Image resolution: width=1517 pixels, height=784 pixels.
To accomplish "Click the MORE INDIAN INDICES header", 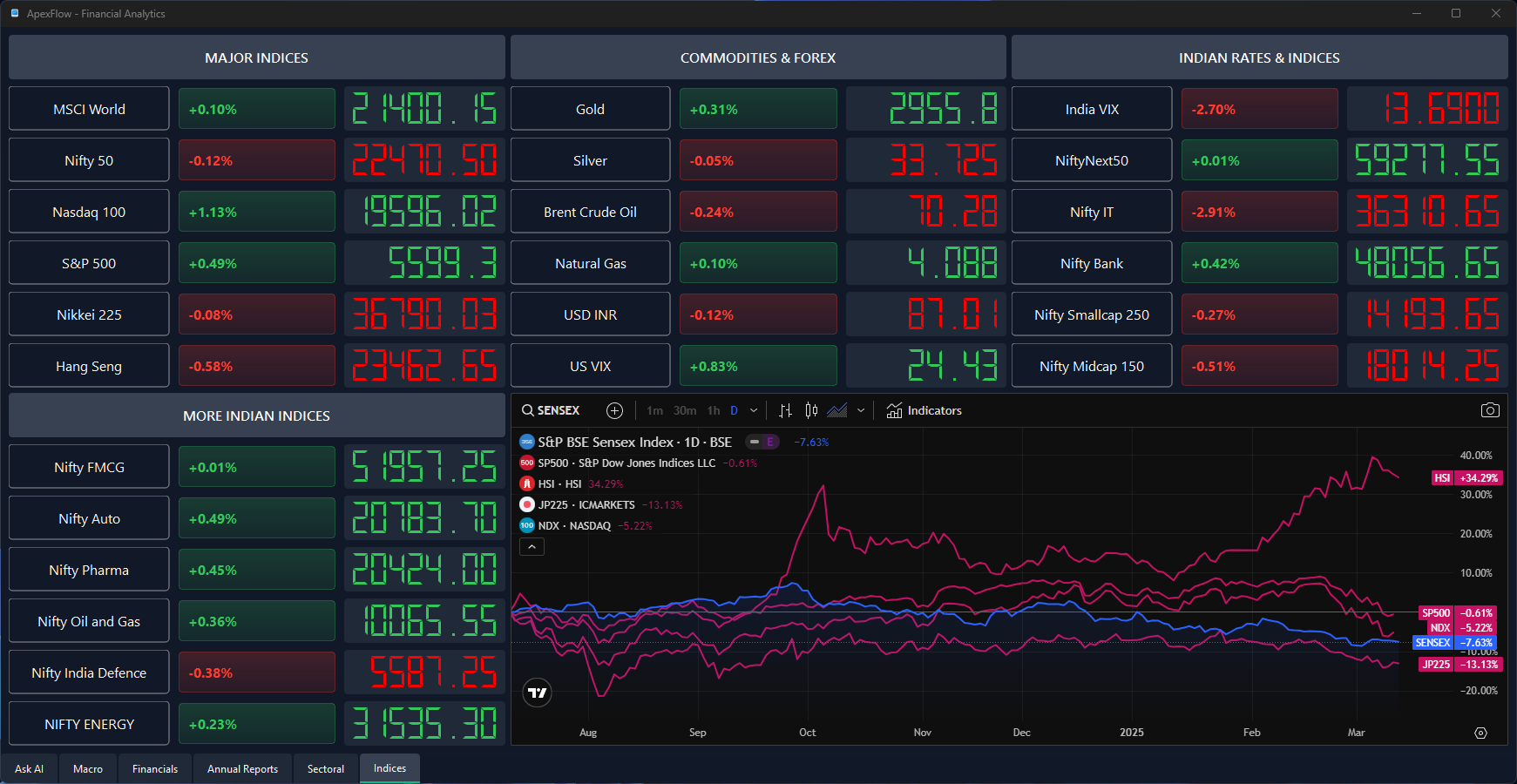I will pyautogui.click(x=256, y=416).
